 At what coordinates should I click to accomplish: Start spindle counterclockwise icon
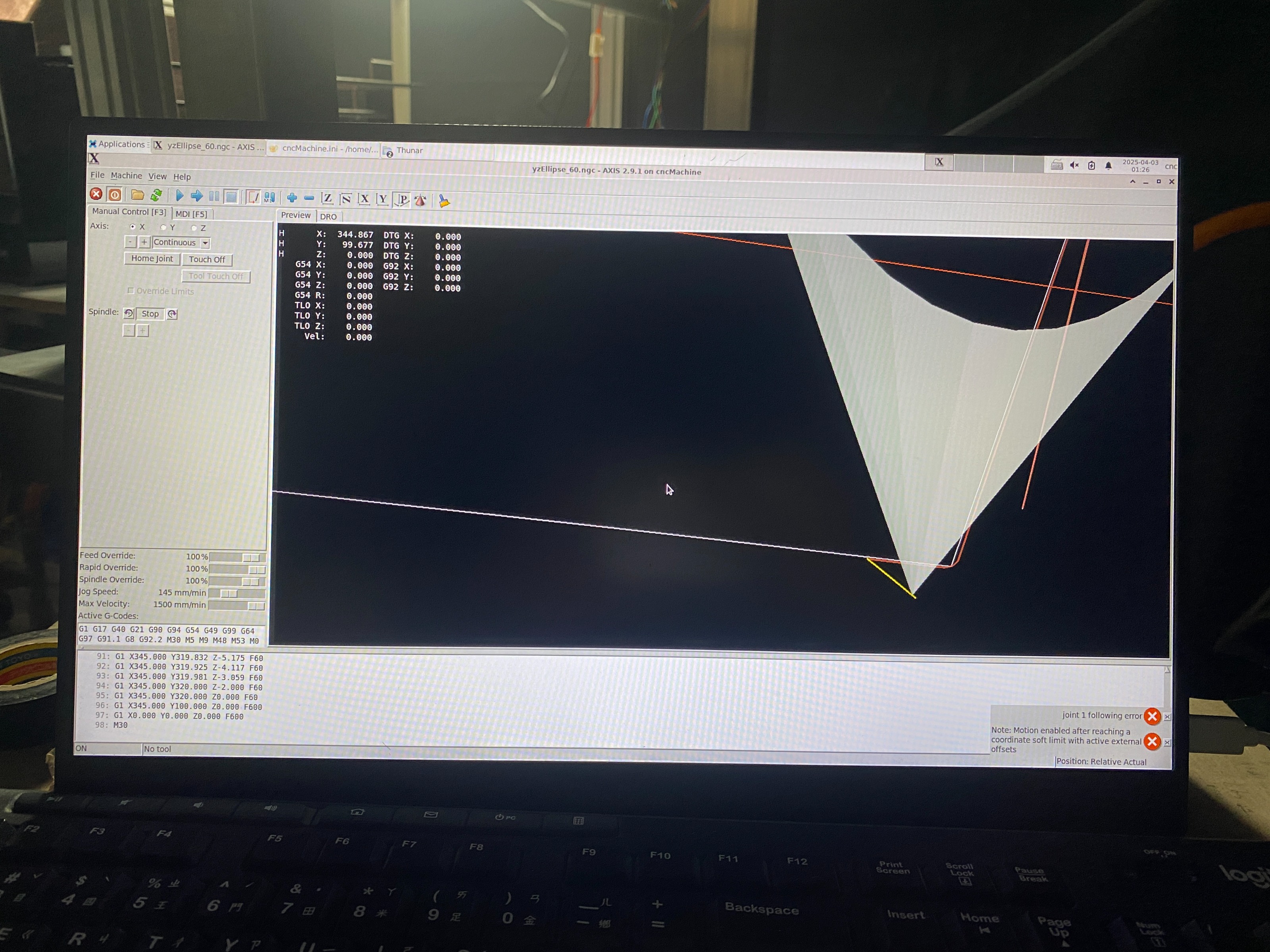click(x=129, y=313)
